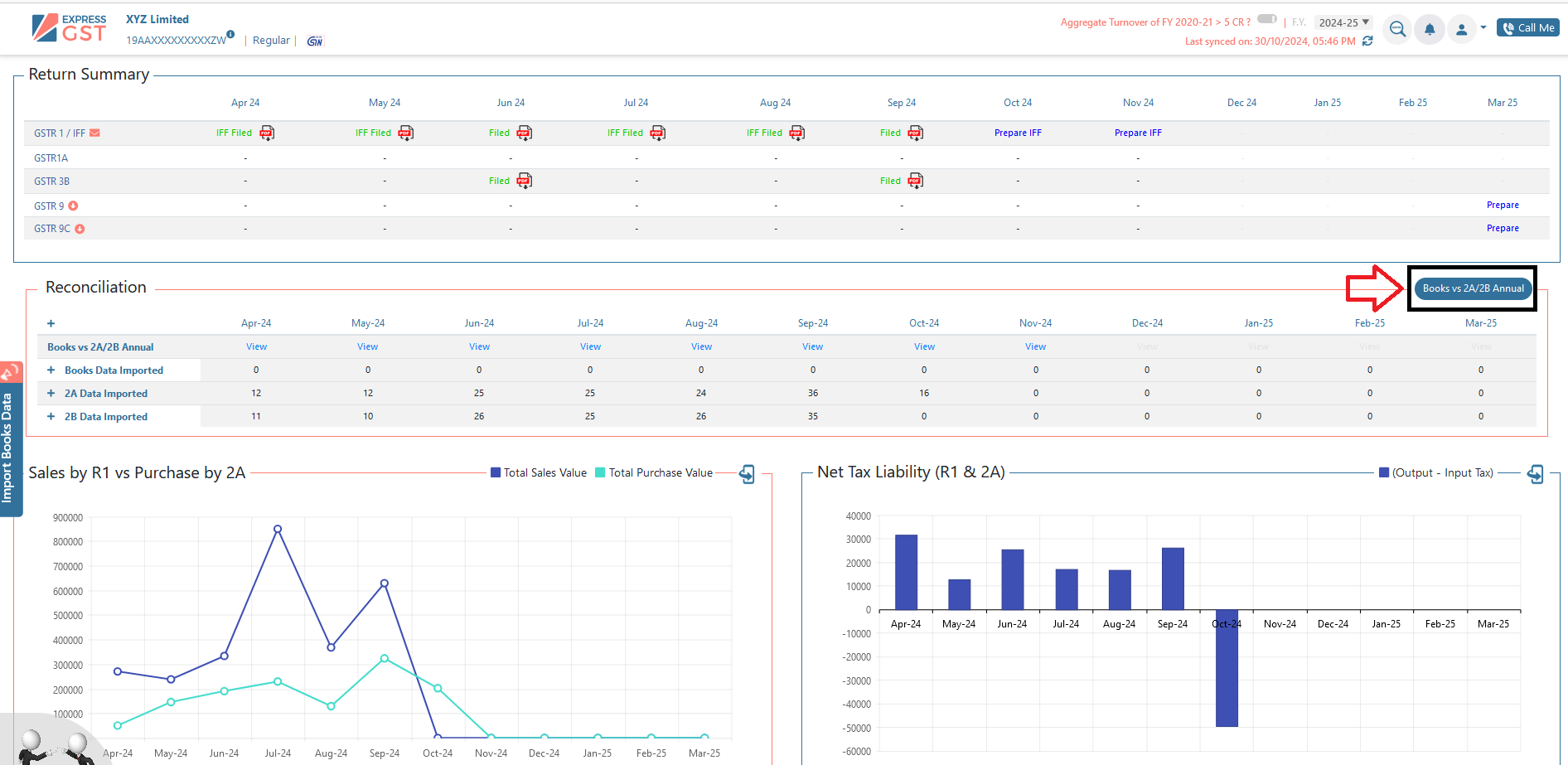
Task: View Jul-24 Books vs 2A/2B reconciliation
Action: coord(590,346)
